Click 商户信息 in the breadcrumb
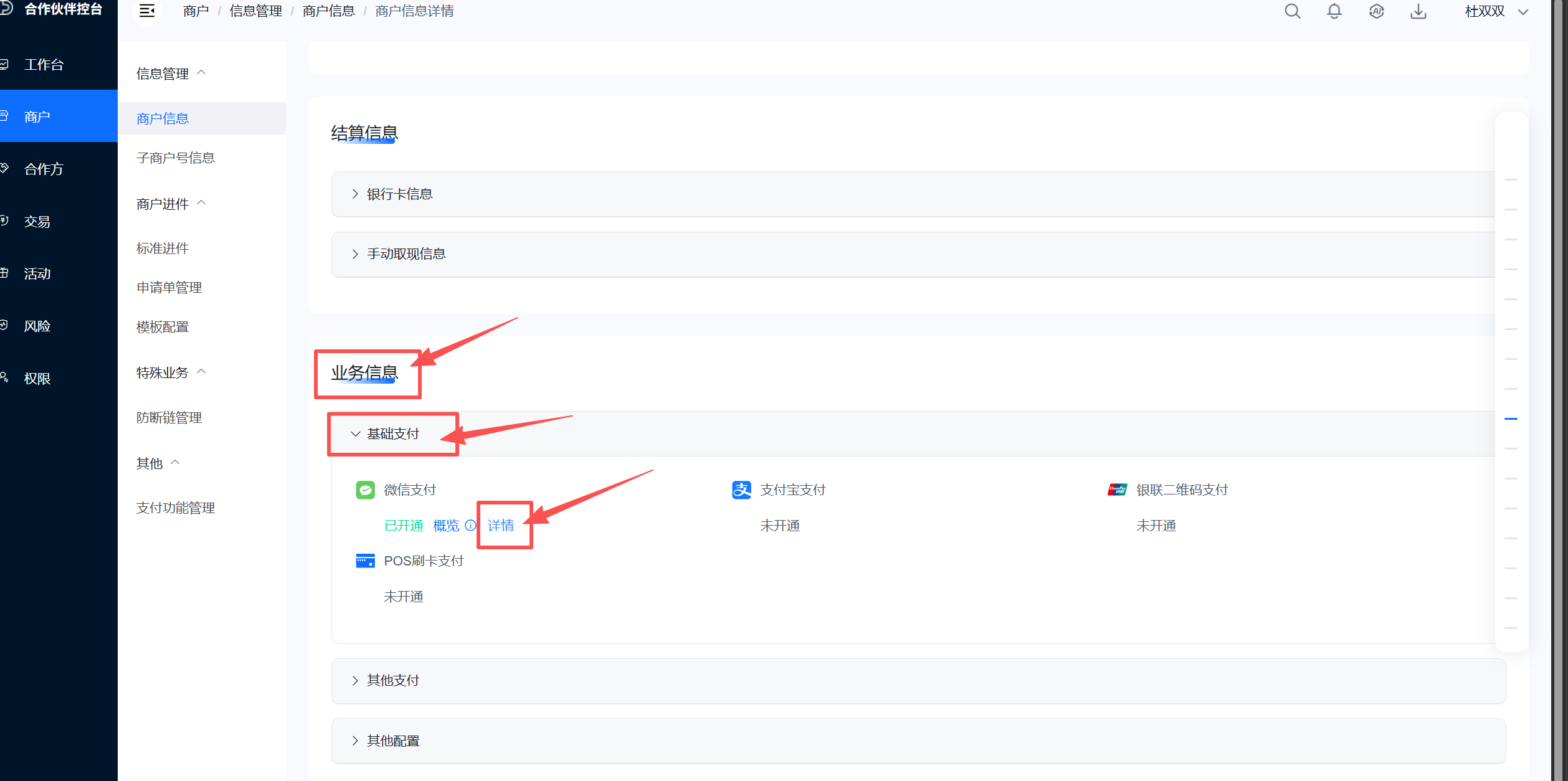Viewport: 1568px width, 781px height. (x=328, y=11)
